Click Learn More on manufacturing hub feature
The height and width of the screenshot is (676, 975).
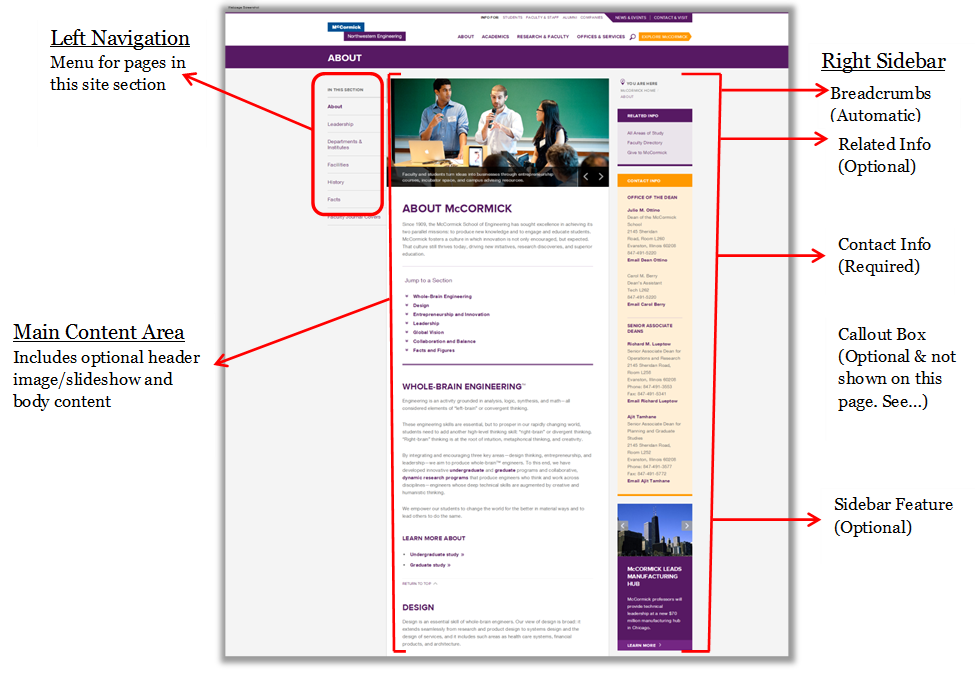[x=643, y=645]
